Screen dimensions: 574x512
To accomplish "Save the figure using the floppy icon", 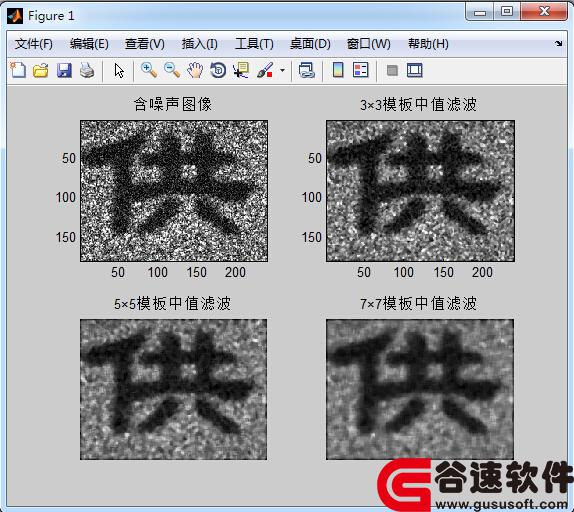I will point(64,70).
